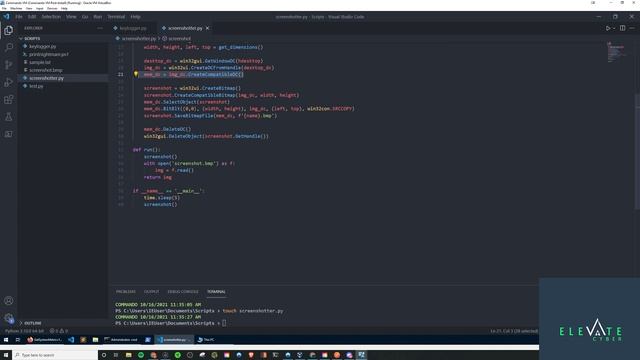Open sample.txt in the Explorer tree
640x360 pixels.
[40, 62]
